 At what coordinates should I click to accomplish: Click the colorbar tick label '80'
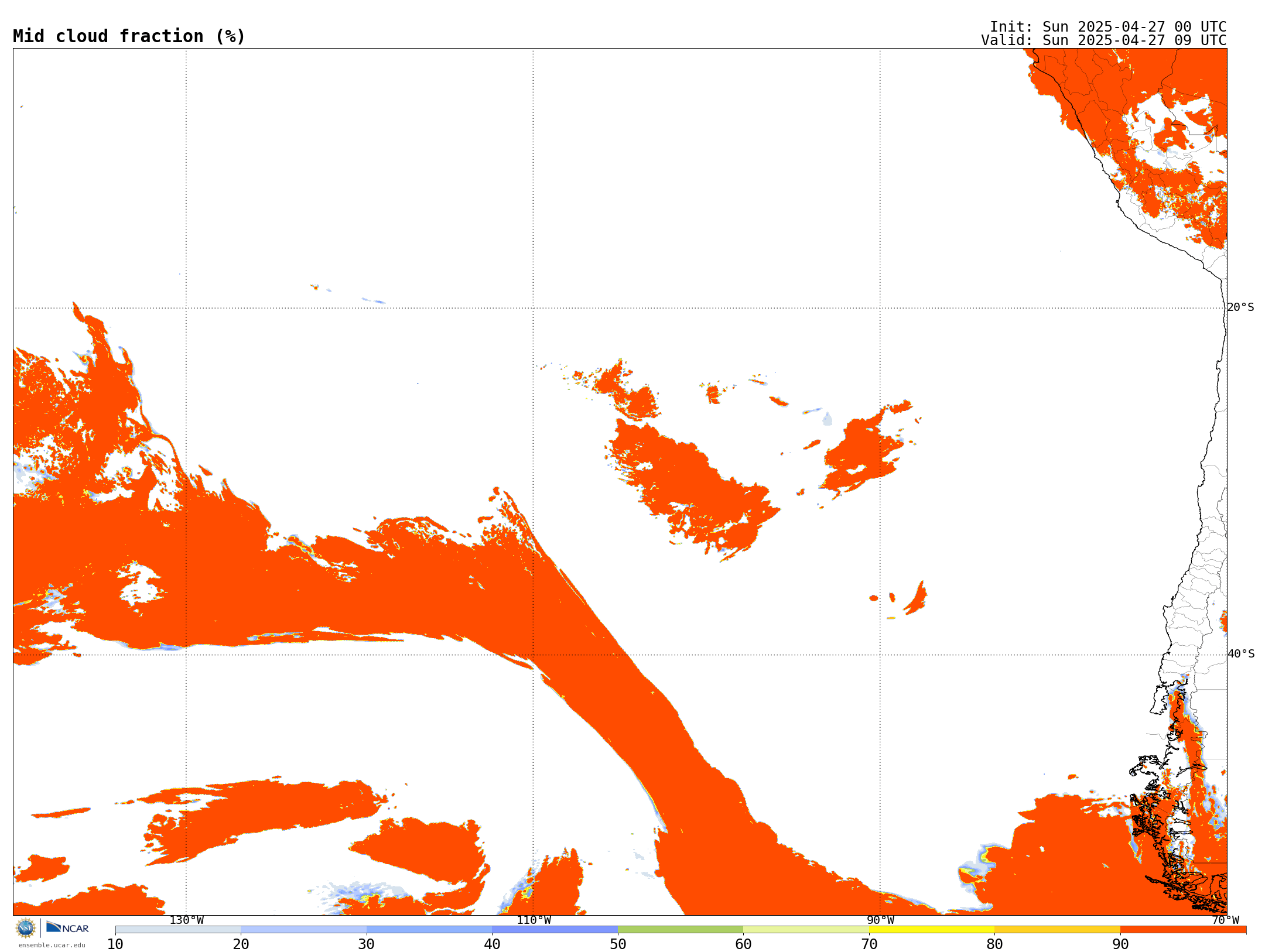(994, 944)
